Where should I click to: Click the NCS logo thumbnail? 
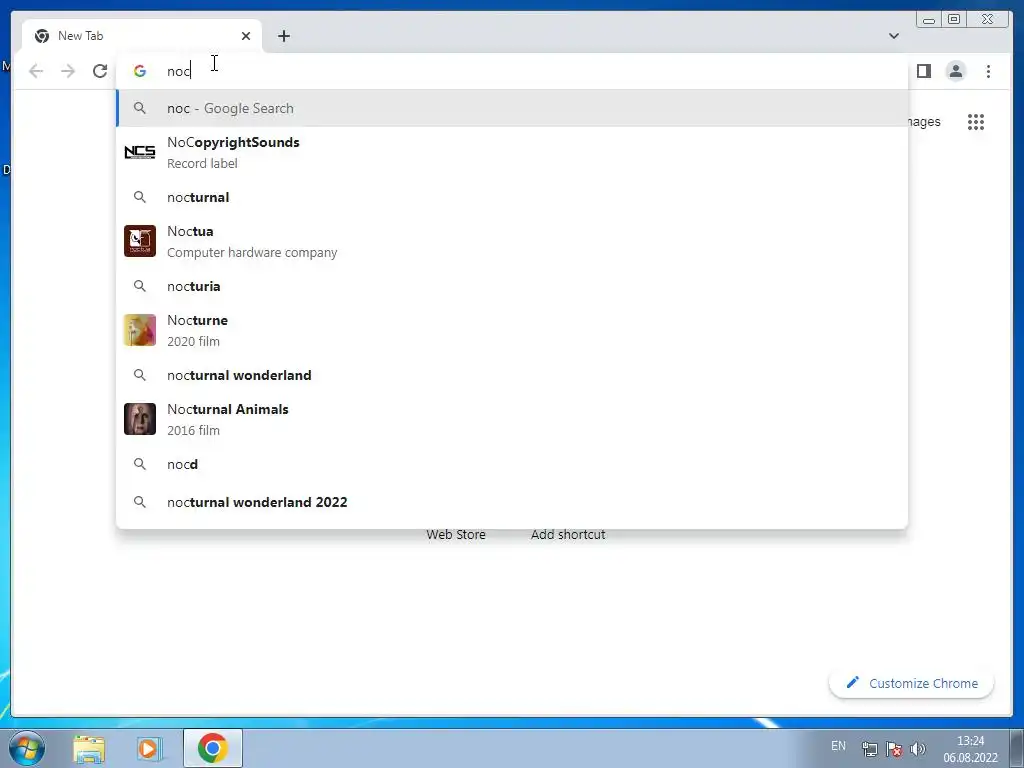pyautogui.click(x=140, y=153)
